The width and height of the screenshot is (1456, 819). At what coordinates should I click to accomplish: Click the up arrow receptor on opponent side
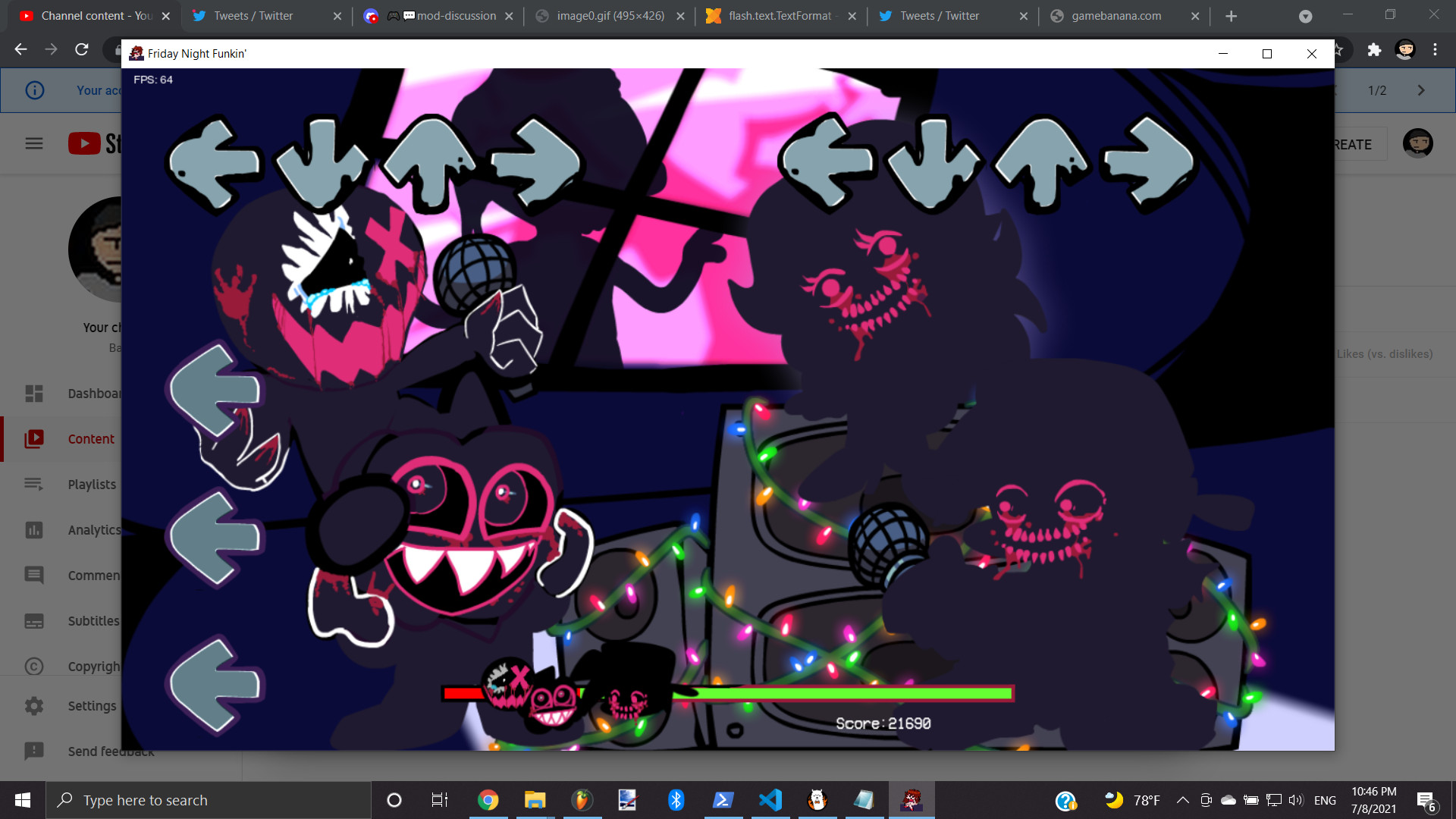click(x=430, y=163)
